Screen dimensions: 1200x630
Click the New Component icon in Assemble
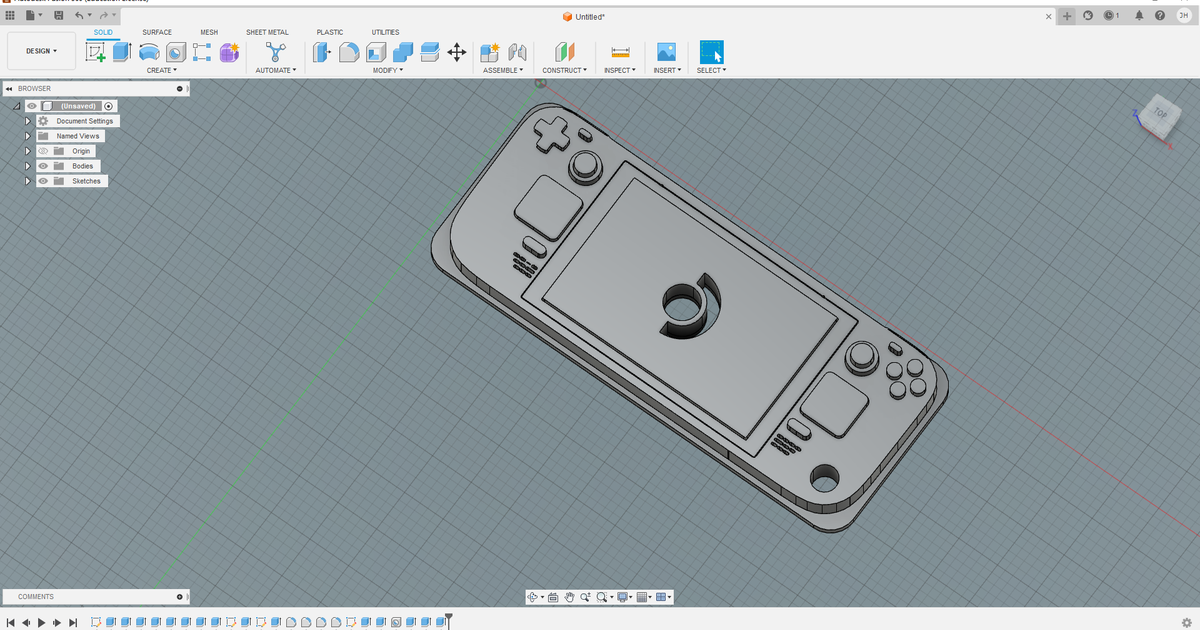point(489,52)
